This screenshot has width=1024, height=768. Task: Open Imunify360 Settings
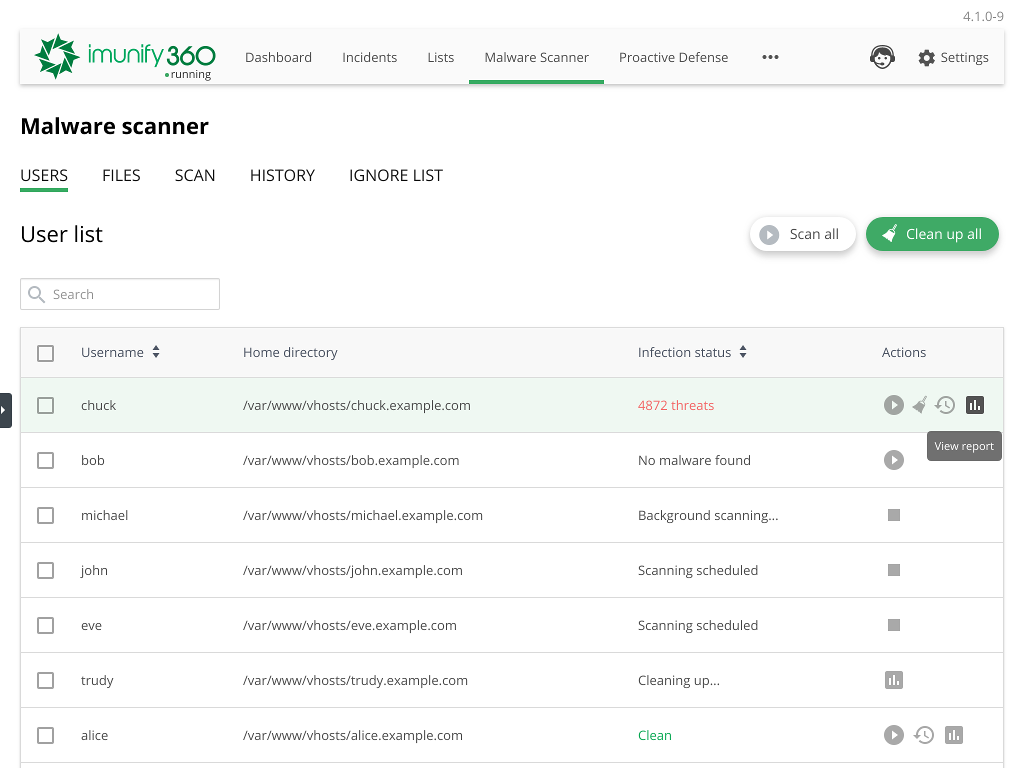953,57
